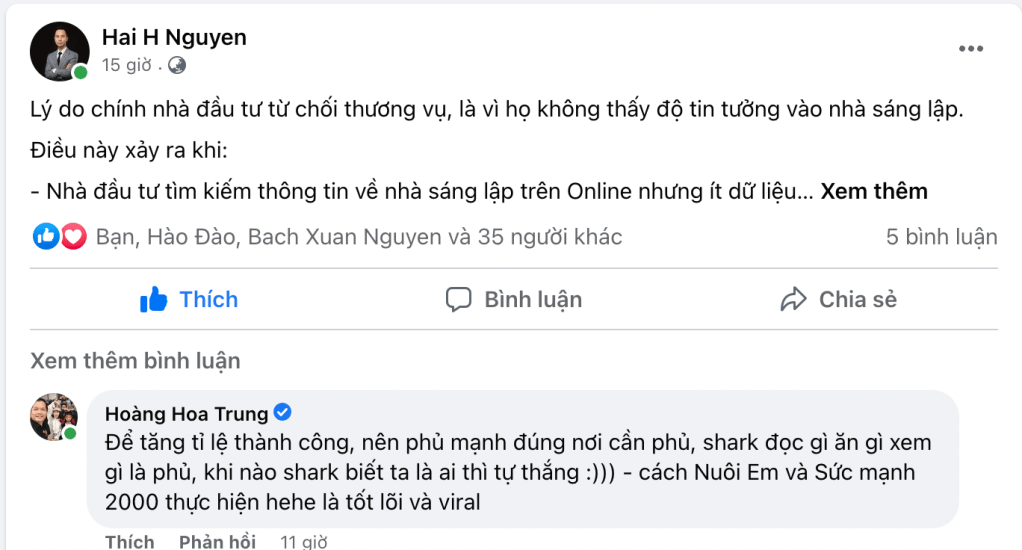Open the Hoàng Hoa Trung name link
1022x550 pixels.
[x=187, y=413]
